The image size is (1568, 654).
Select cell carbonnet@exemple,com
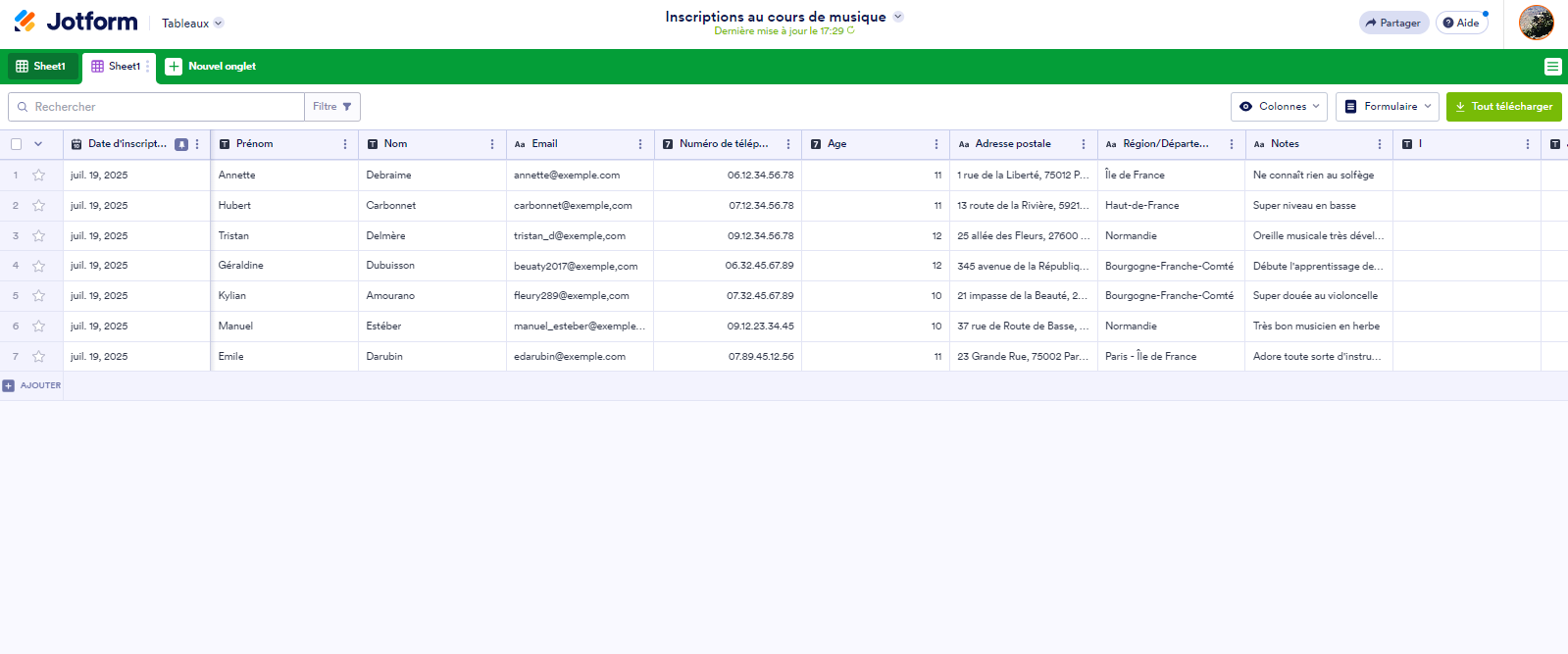[x=580, y=206]
